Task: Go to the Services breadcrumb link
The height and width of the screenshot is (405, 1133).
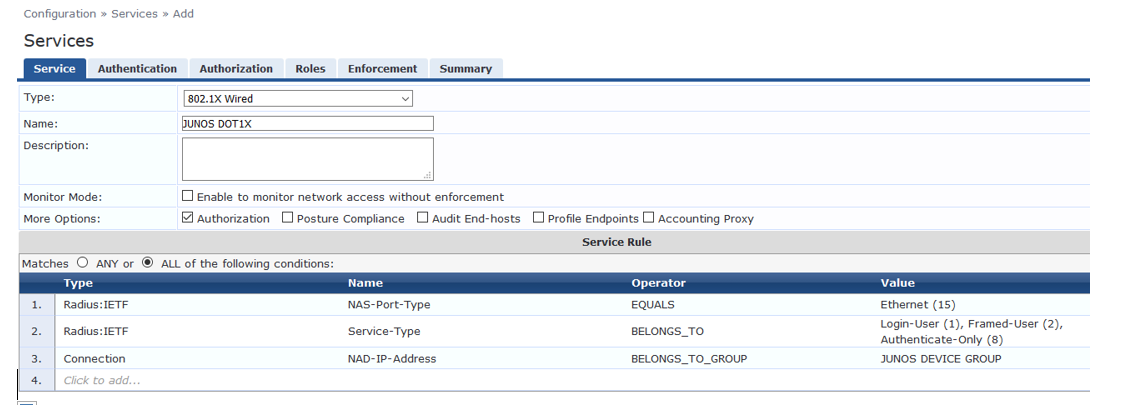Action: 134,14
